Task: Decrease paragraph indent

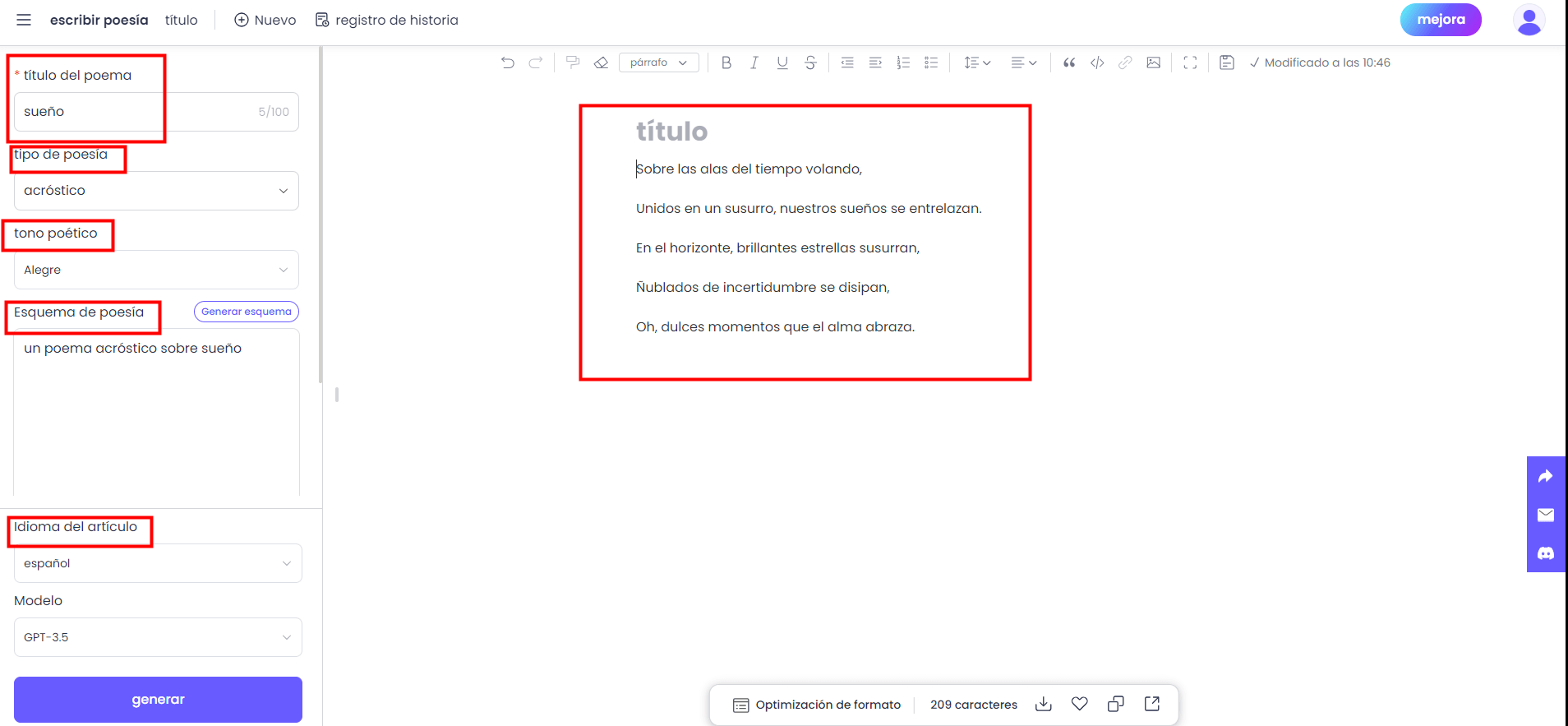Action: 847,62
